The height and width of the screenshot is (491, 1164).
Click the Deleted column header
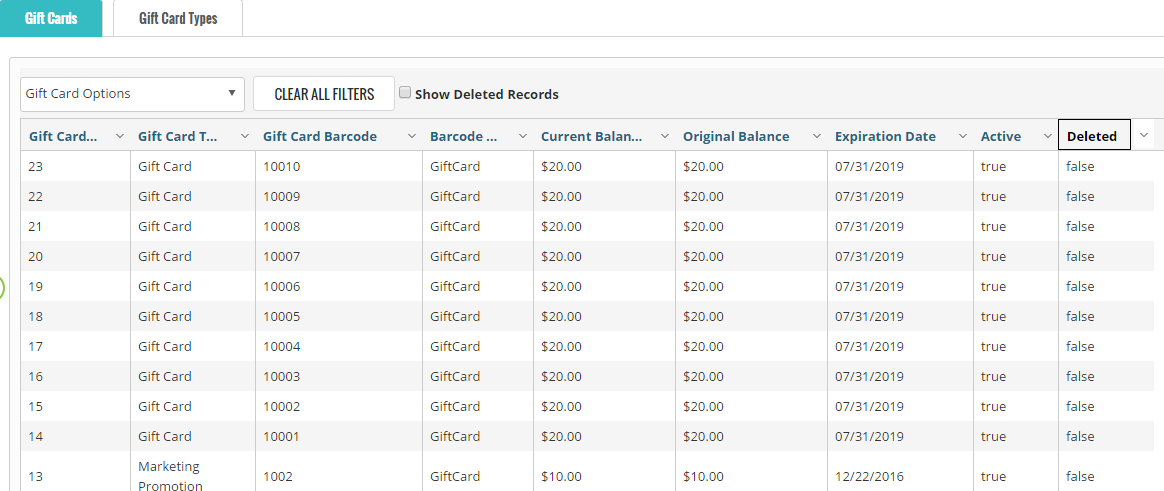[1092, 136]
